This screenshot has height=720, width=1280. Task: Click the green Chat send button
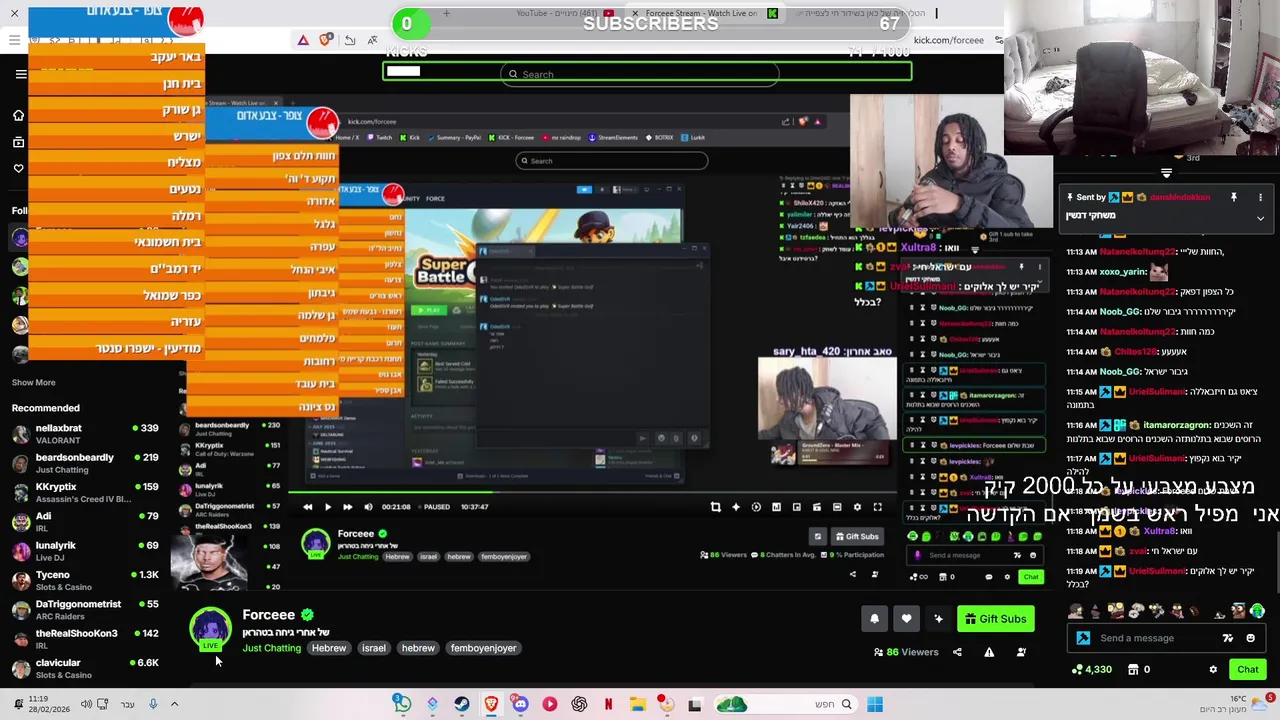point(1247,670)
